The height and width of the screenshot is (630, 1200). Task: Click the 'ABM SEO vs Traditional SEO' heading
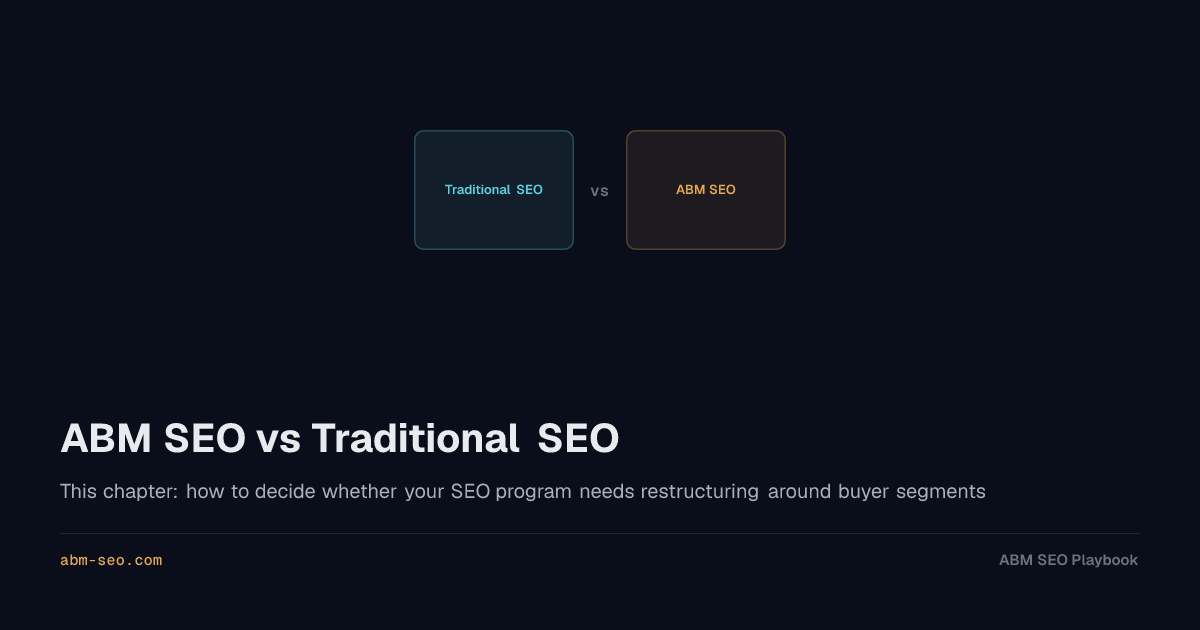pos(340,439)
